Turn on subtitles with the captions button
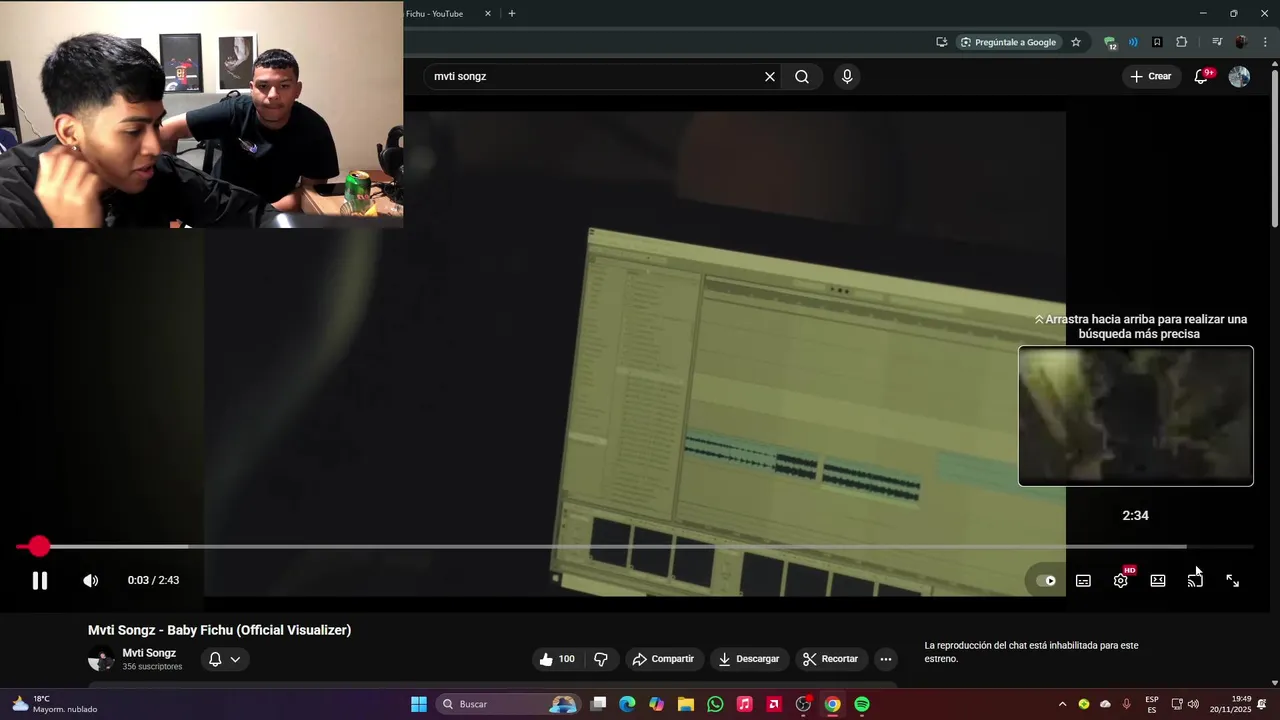 (x=1083, y=581)
